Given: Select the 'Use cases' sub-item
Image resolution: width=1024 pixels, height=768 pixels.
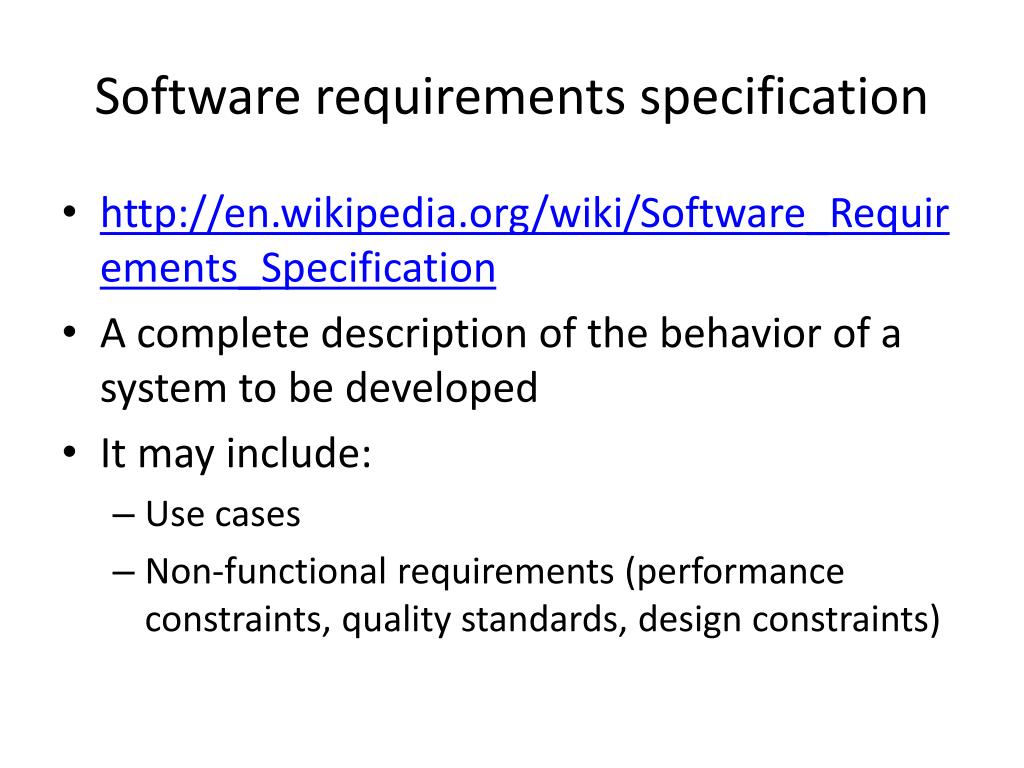Looking at the screenshot, I should point(223,515).
